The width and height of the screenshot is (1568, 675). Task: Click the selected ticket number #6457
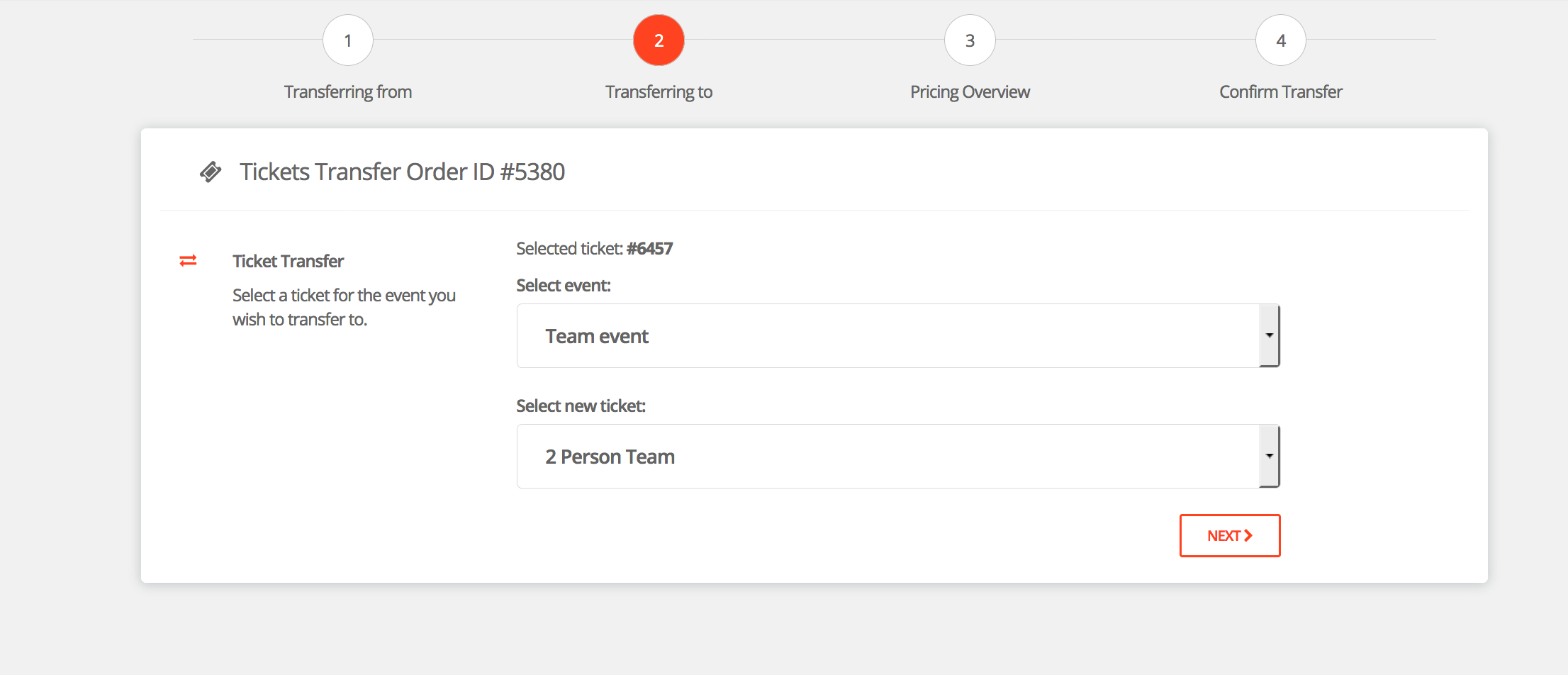[649, 249]
